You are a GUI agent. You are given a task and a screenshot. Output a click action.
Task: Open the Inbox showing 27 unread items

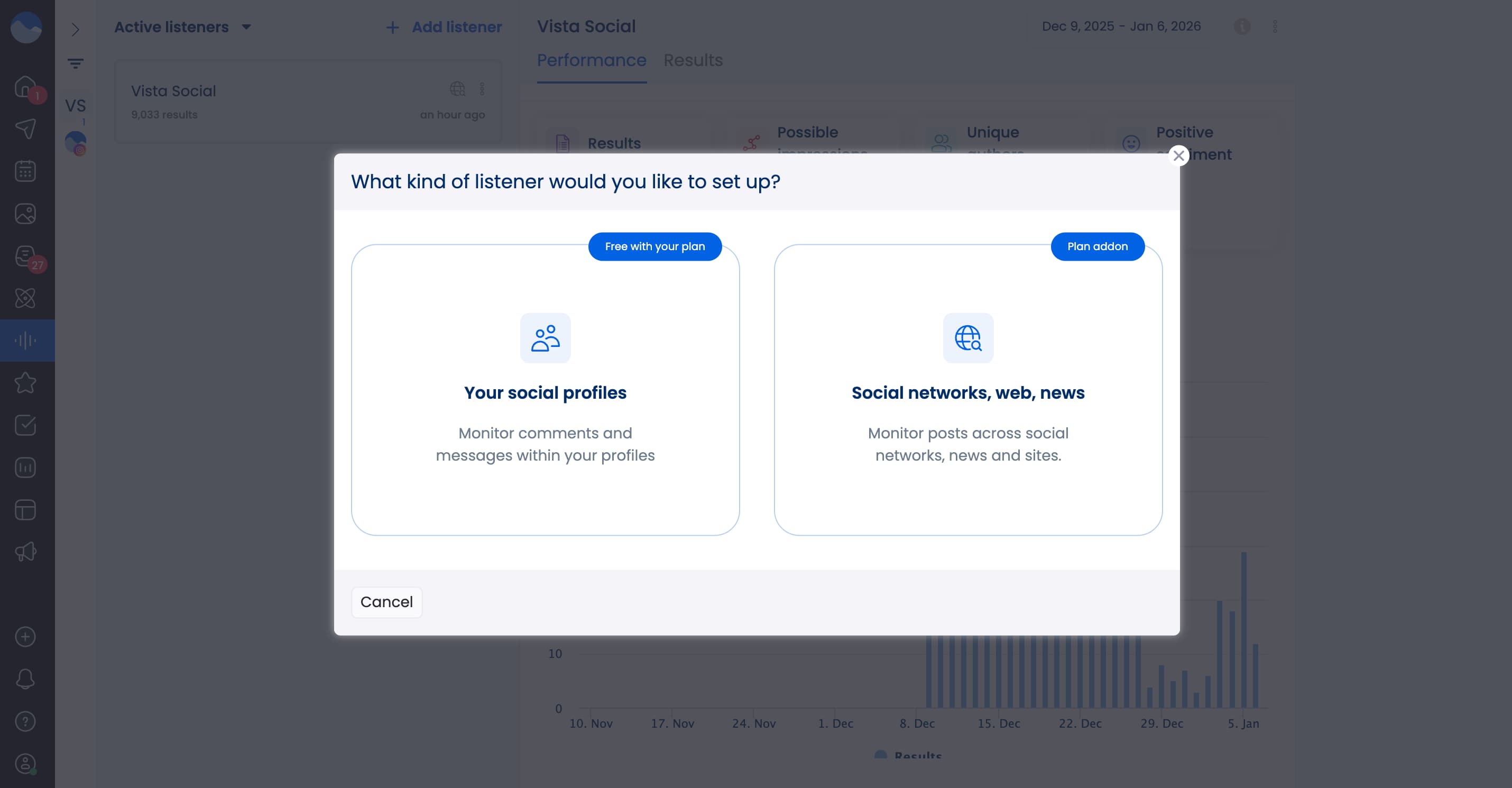(25, 256)
